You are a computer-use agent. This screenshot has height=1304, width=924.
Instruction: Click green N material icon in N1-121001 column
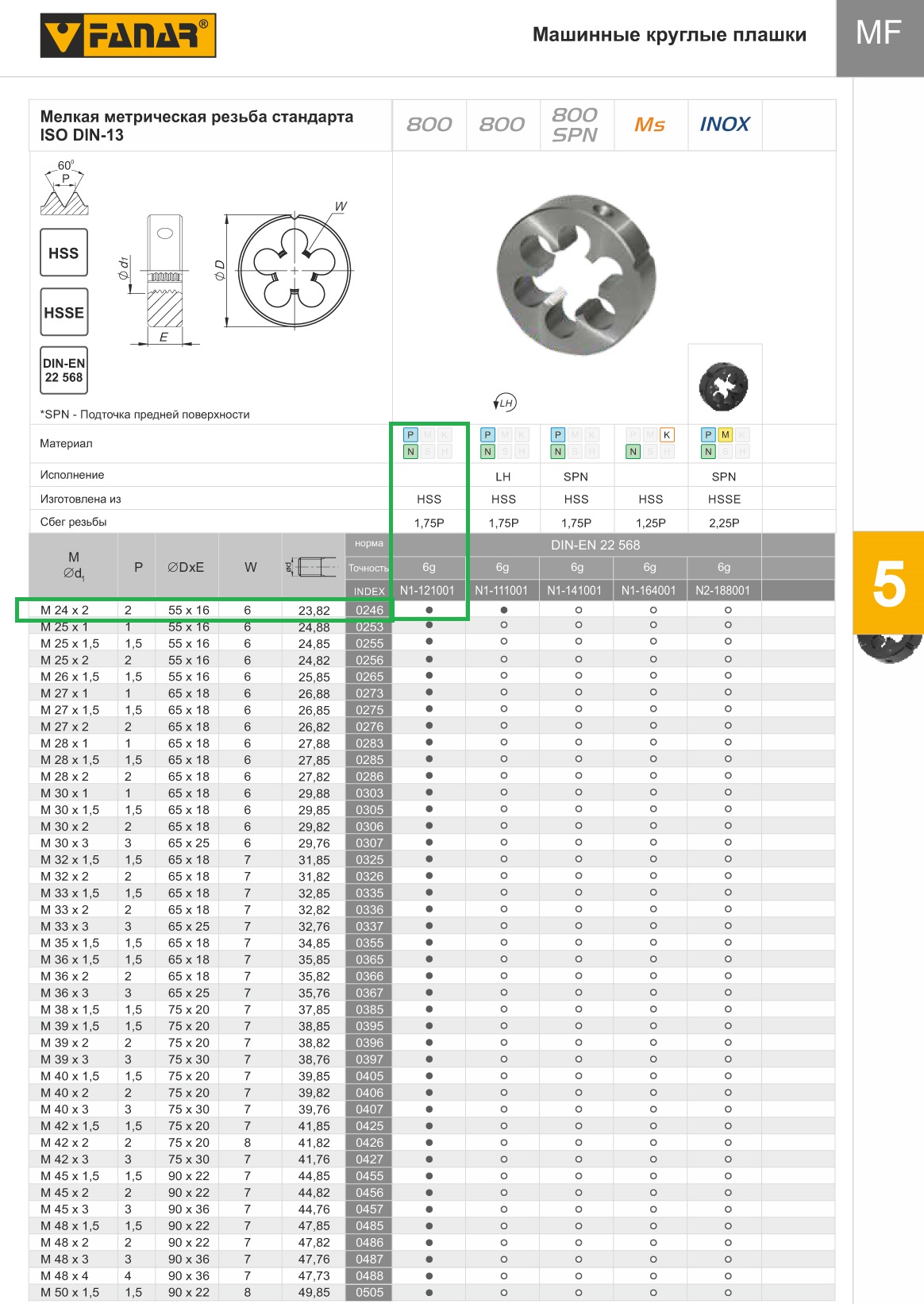(410, 451)
